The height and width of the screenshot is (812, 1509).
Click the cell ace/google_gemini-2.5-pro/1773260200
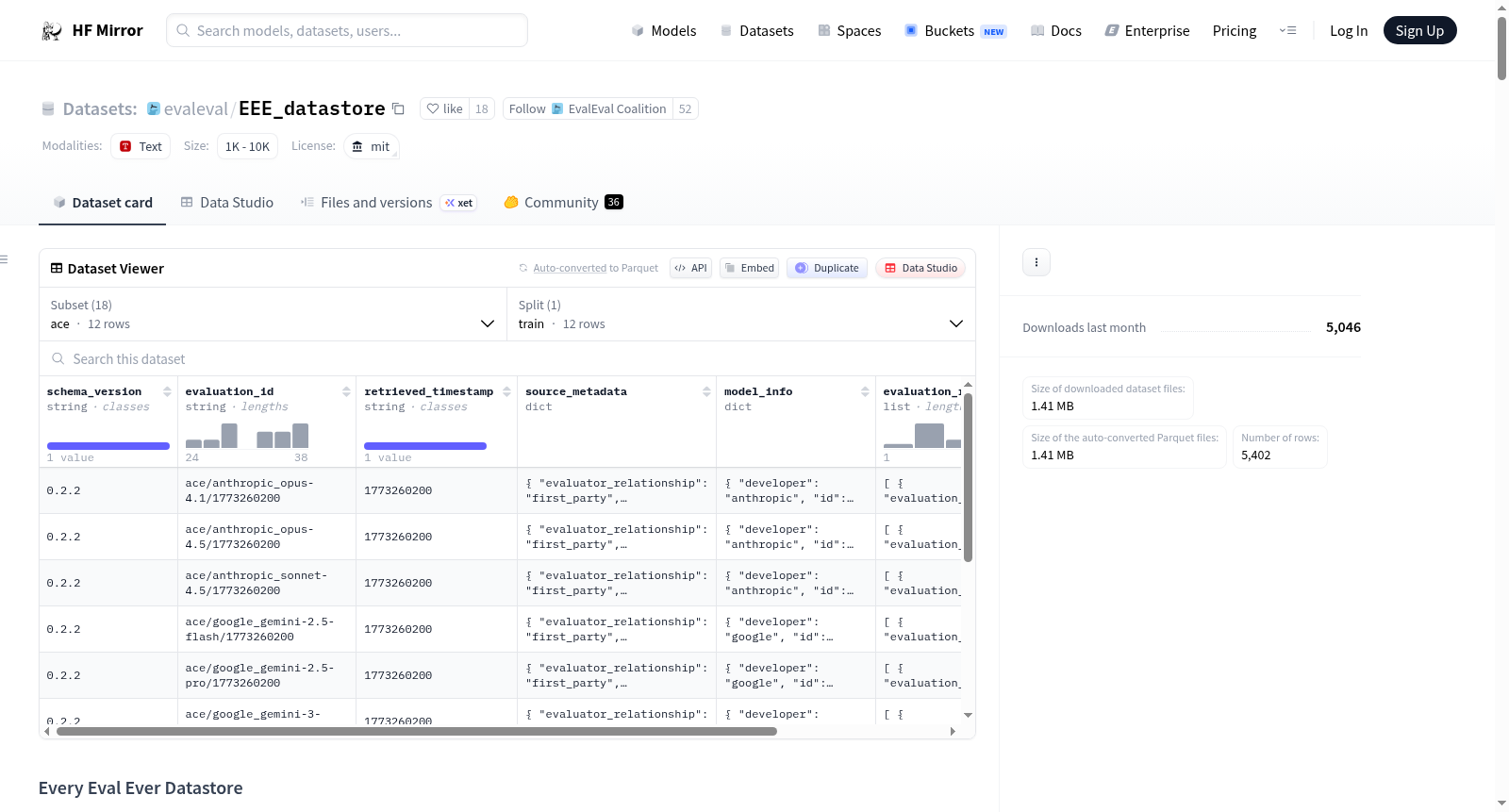pos(267,675)
